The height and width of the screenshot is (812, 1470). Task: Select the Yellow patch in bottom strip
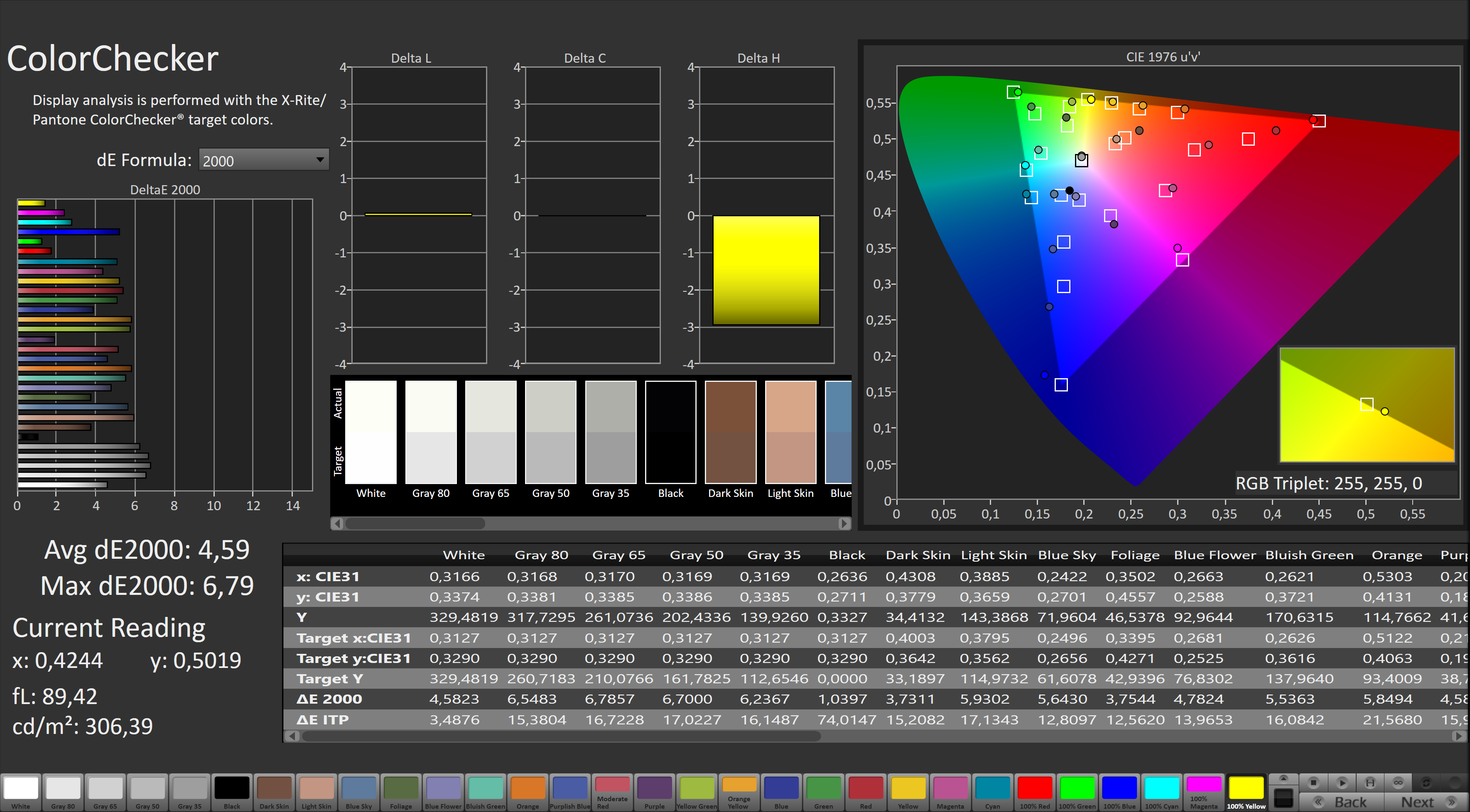click(x=908, y=792)
